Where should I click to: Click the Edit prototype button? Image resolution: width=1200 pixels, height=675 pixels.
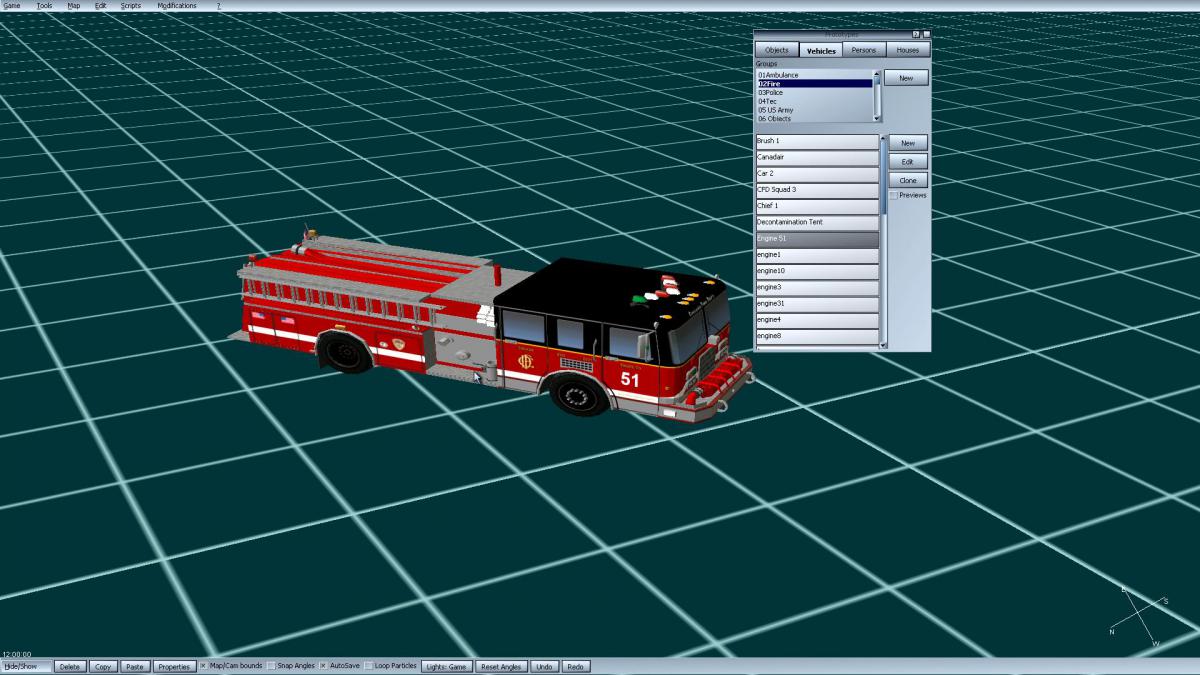click(908, 161)
